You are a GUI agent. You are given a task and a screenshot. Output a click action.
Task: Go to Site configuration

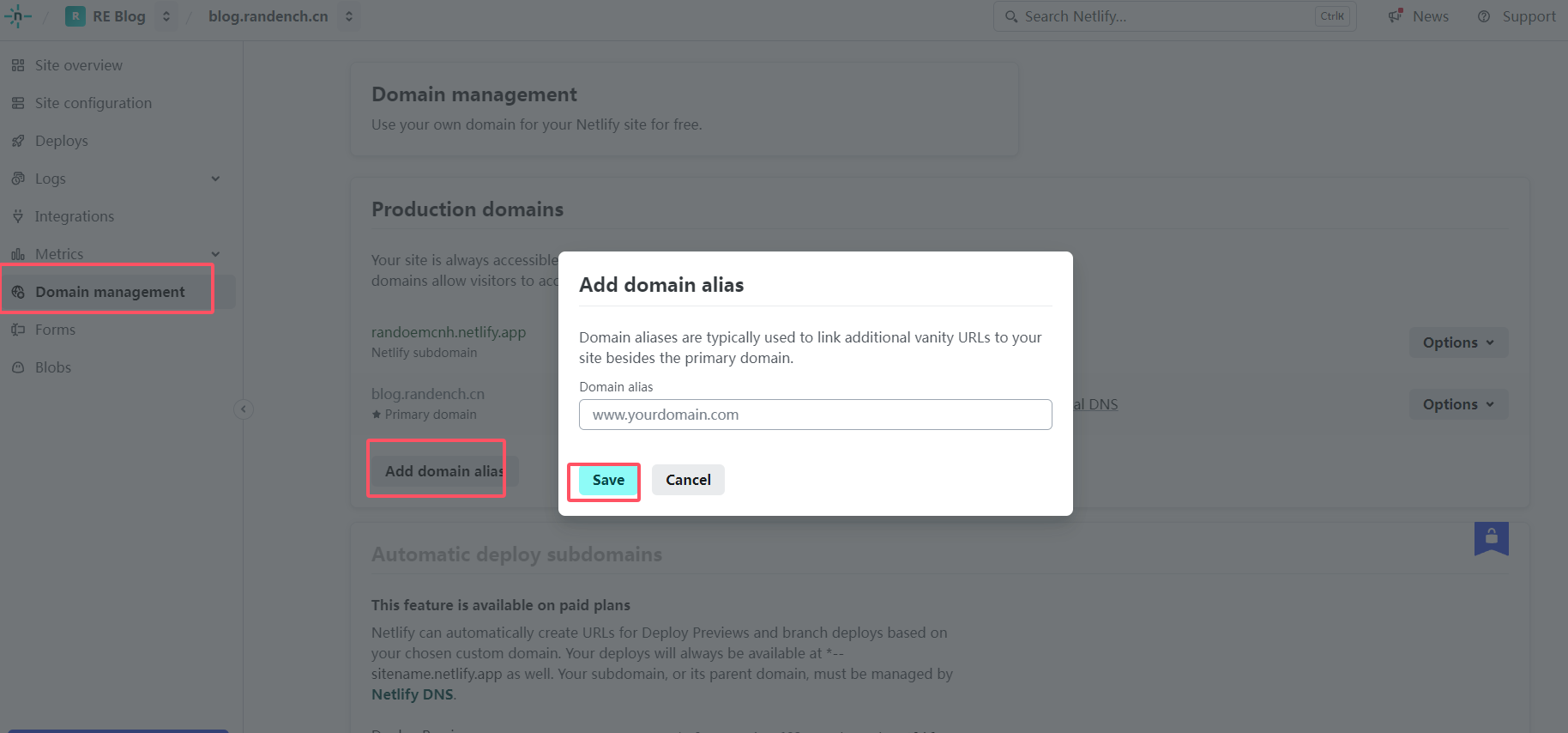[x=93, y=103]
